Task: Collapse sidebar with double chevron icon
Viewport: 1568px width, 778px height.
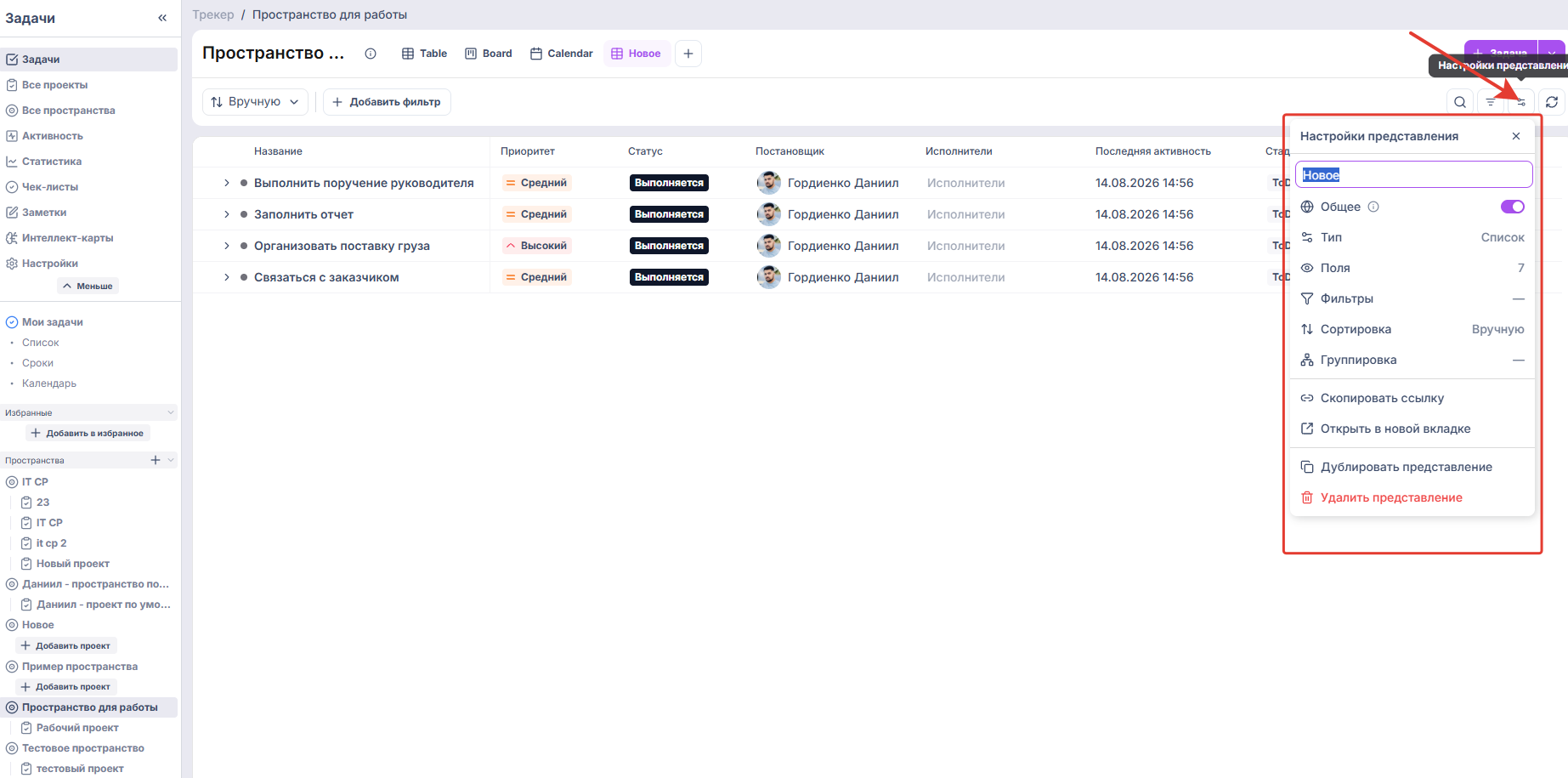Action: point(162,18)
